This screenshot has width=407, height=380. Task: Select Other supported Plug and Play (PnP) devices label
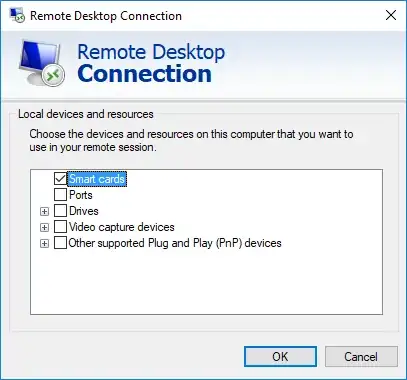175,243
